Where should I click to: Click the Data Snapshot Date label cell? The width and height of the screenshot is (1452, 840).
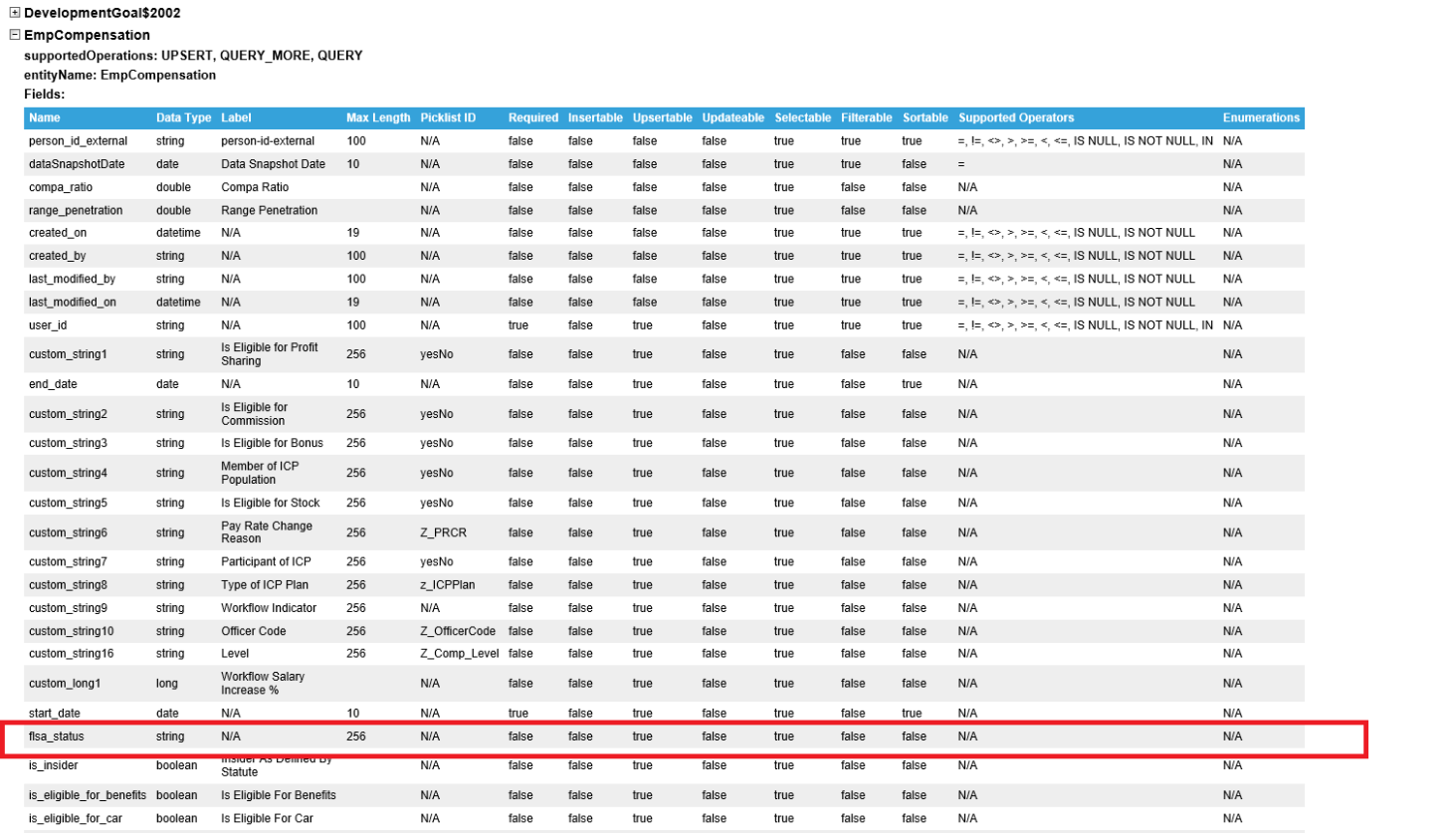pos(273,164)
